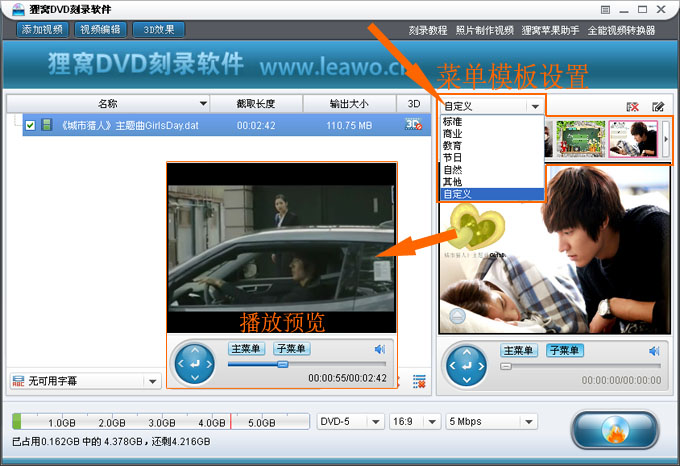Open the 照片制作视频 link

click(484, 30)
